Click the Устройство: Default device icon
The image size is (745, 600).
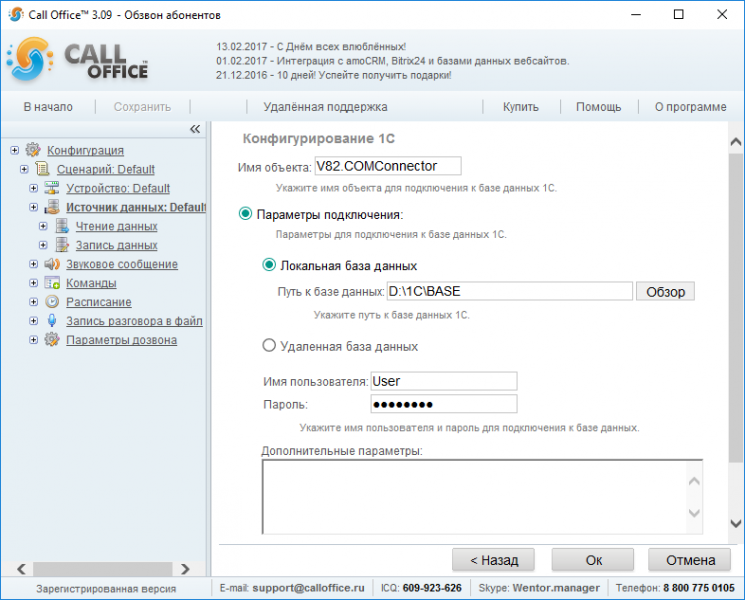tap(52, 188)
